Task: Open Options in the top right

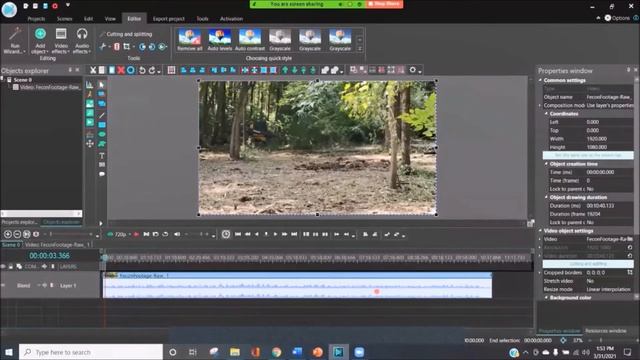Action: click(x=617, y=18)
